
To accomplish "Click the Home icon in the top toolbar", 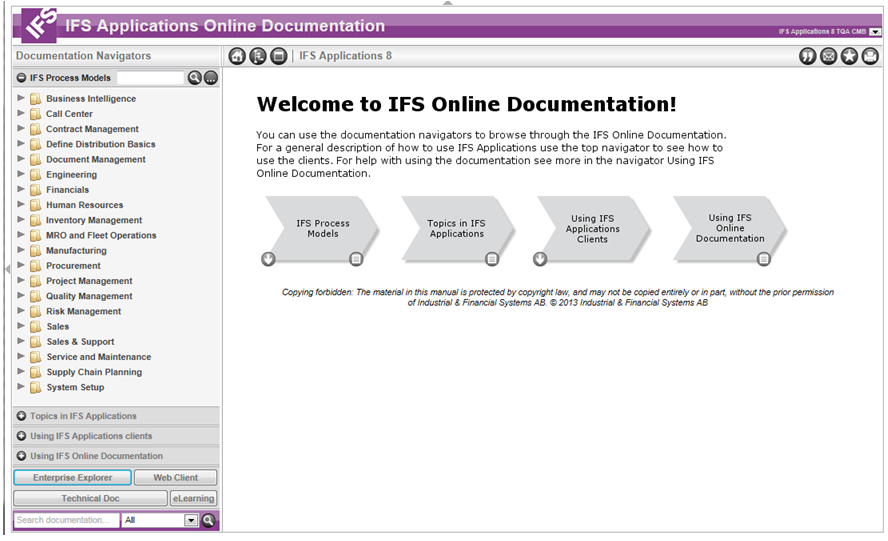I will coord(237,56).
